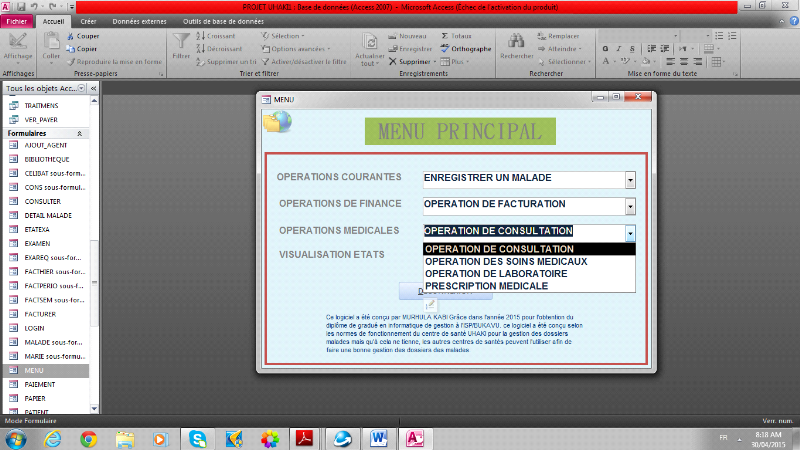The height and width of the screenshot is (450, 800).
Task: Open Sélection filter dropdown
Action: pyautogui.click(x=283, y=36)
